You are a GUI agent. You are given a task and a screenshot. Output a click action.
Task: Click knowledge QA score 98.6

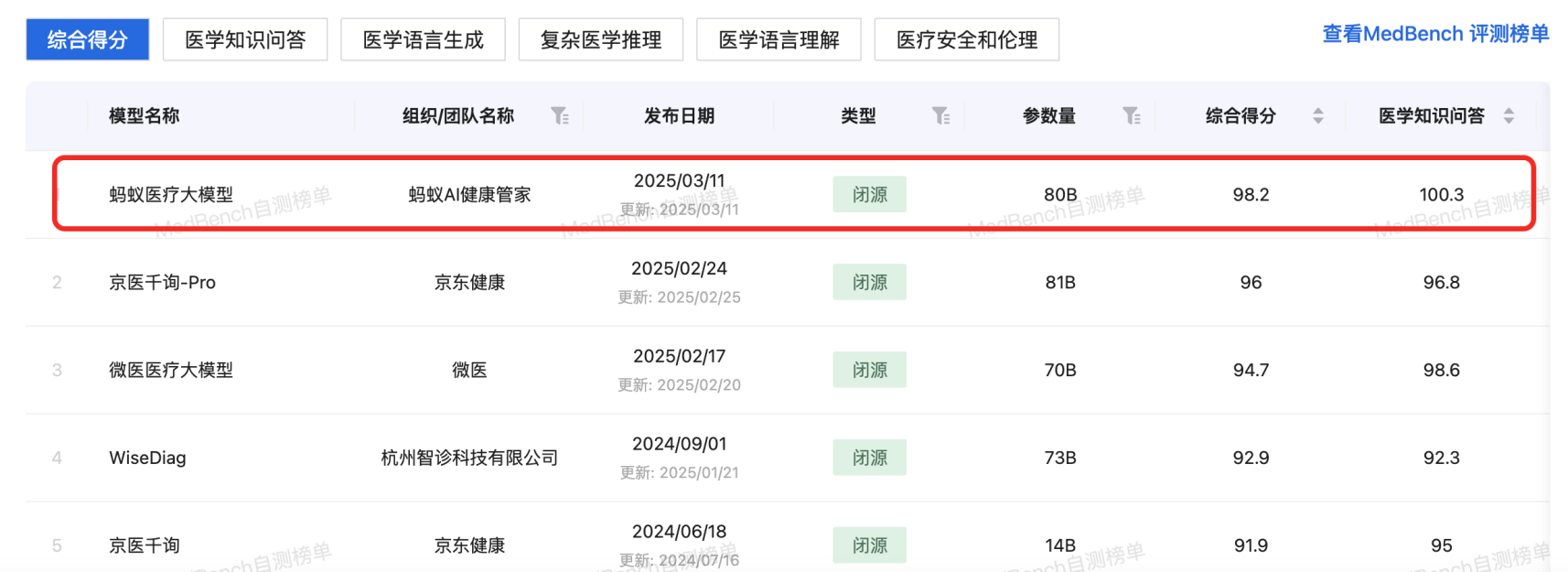pyautogui.click(x=1441, y=370)
